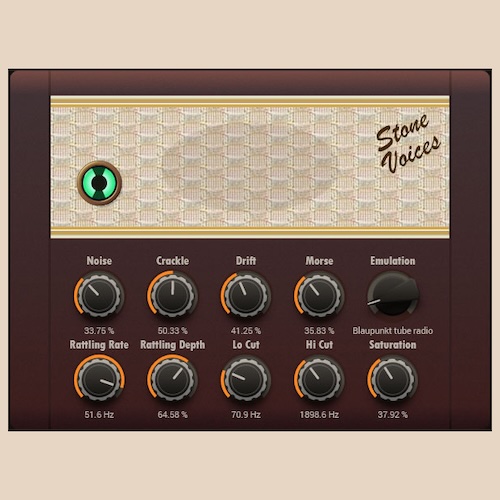
Task: Click the Emulation selector knob
Action: coord(393,293)
